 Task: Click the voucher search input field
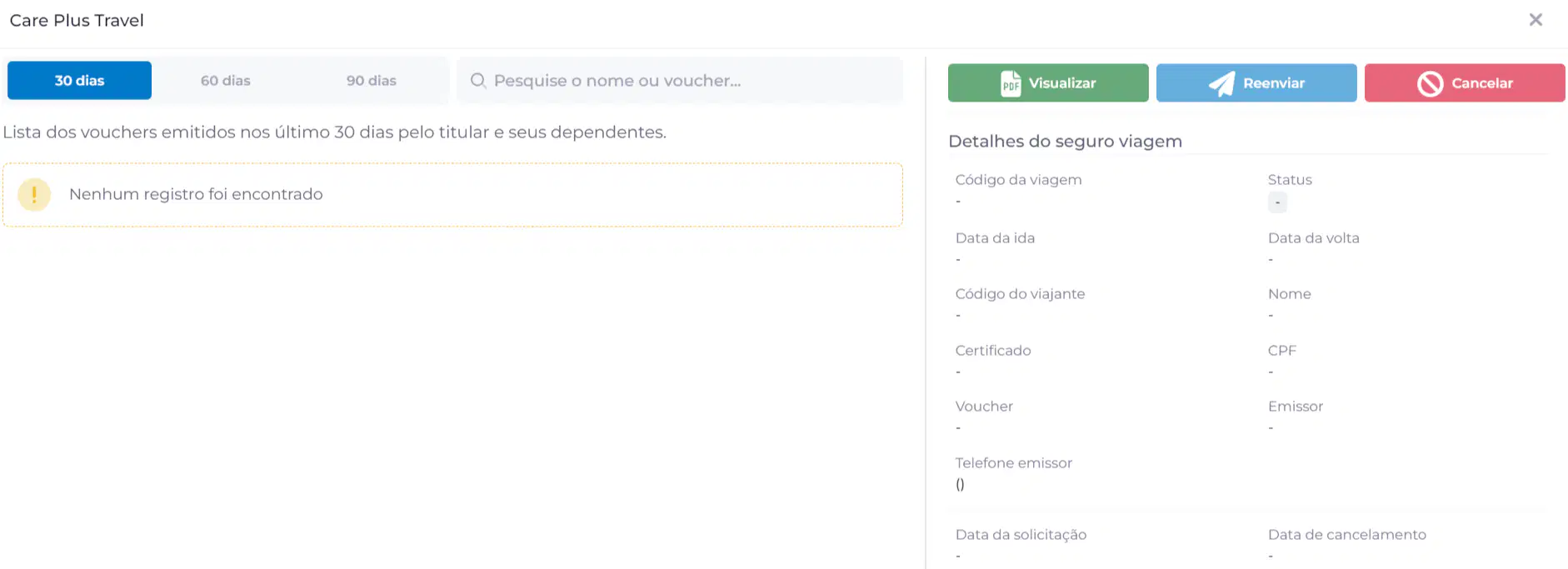(680, 81)
